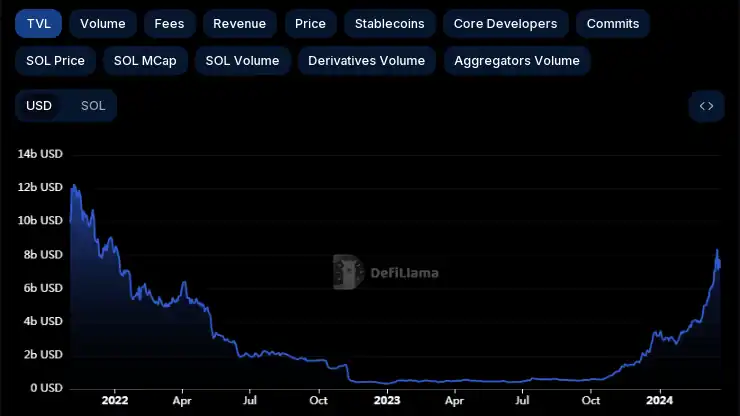Enable the SOL MCap toggle
The height and width of the screenshot is (416, 740).
tap(145, 61)
